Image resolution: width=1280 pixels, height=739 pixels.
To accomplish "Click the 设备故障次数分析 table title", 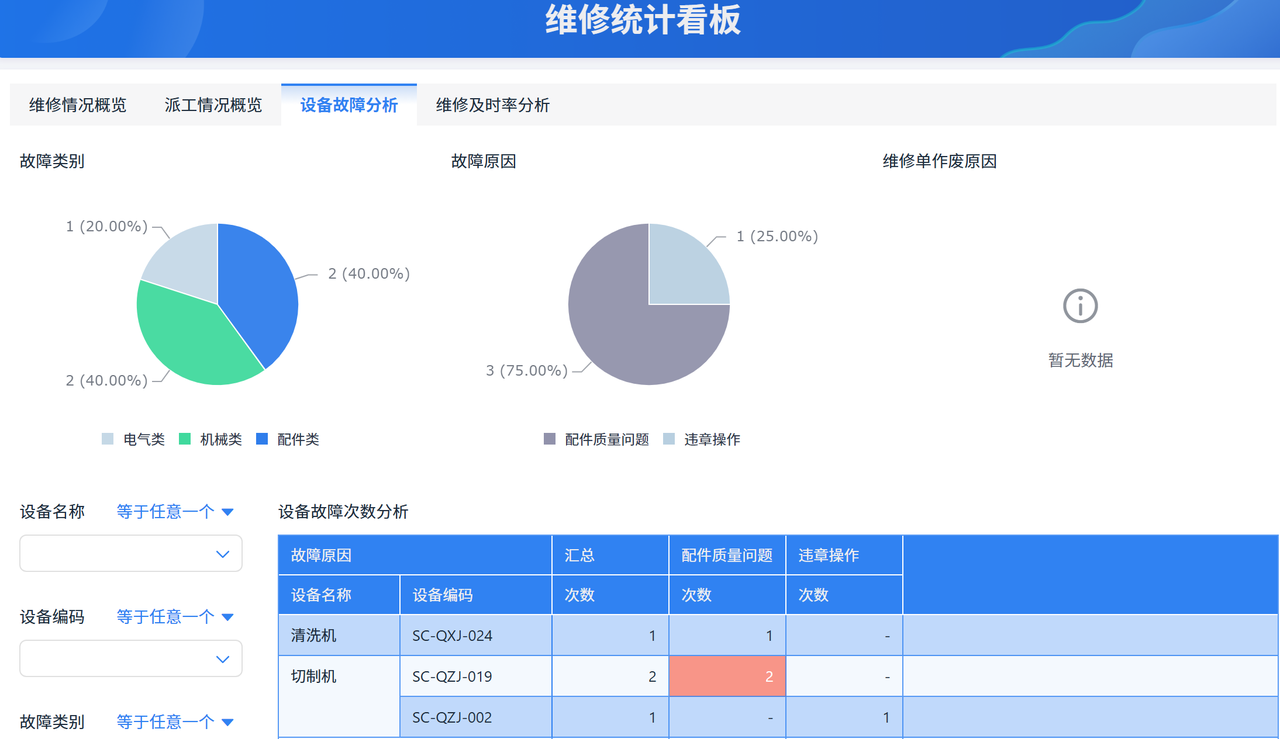I will coord(343,512).
